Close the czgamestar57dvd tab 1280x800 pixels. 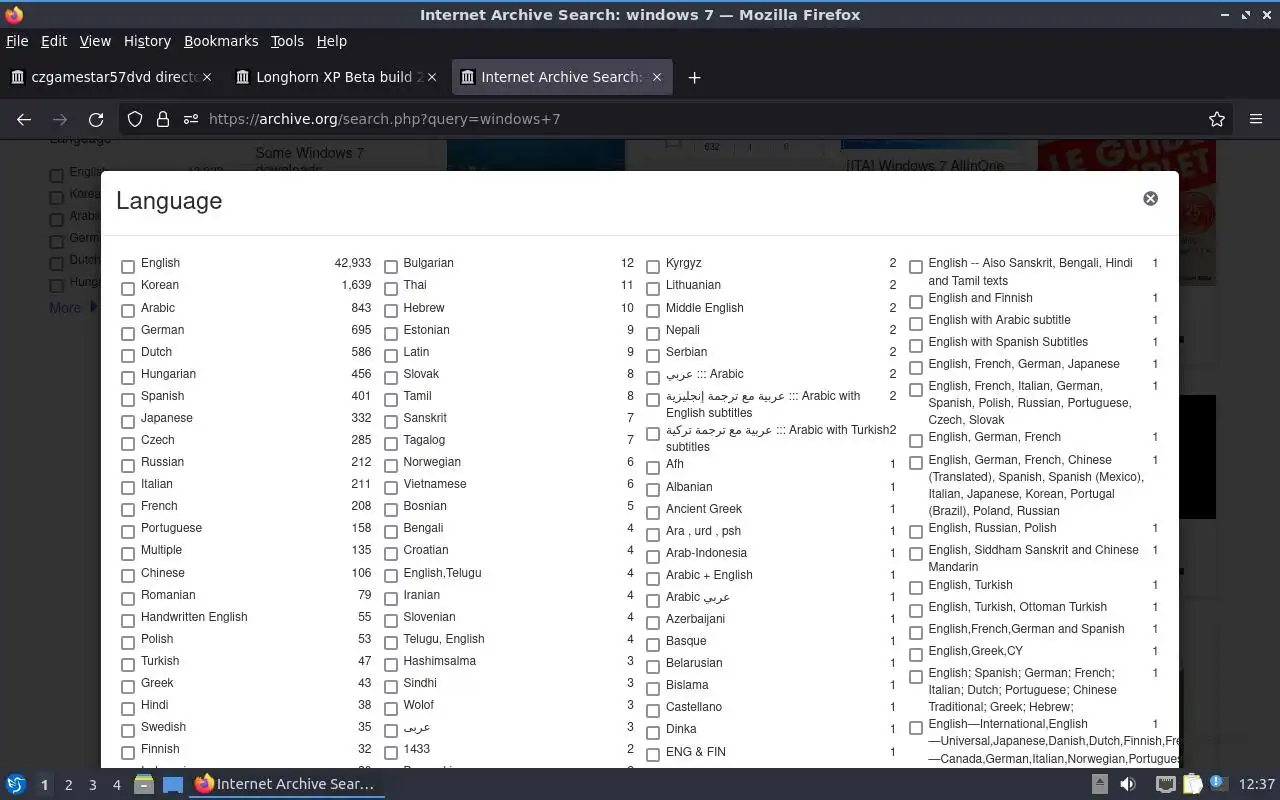[x=207, y=77]
